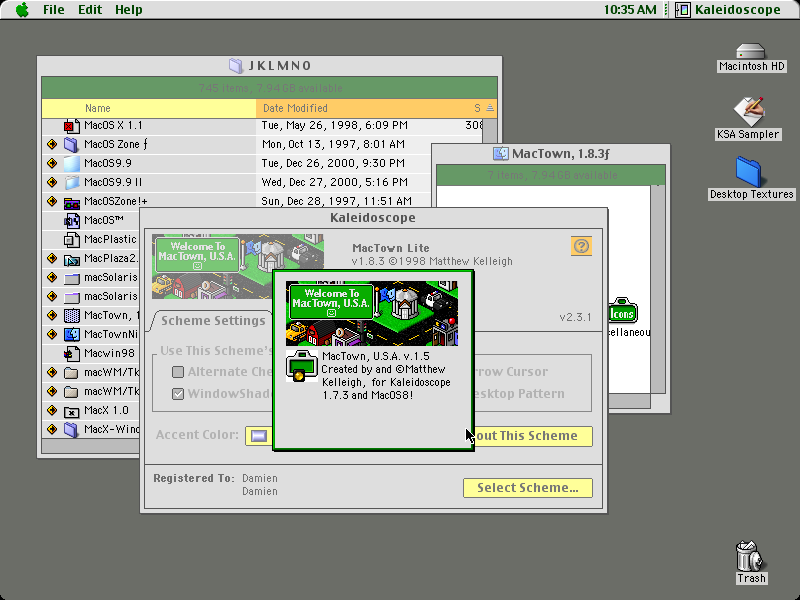Viewport: 800px width, 600px height.
Task: Expand the MacX 1.0 folder row
Action: tap(52, 410)
